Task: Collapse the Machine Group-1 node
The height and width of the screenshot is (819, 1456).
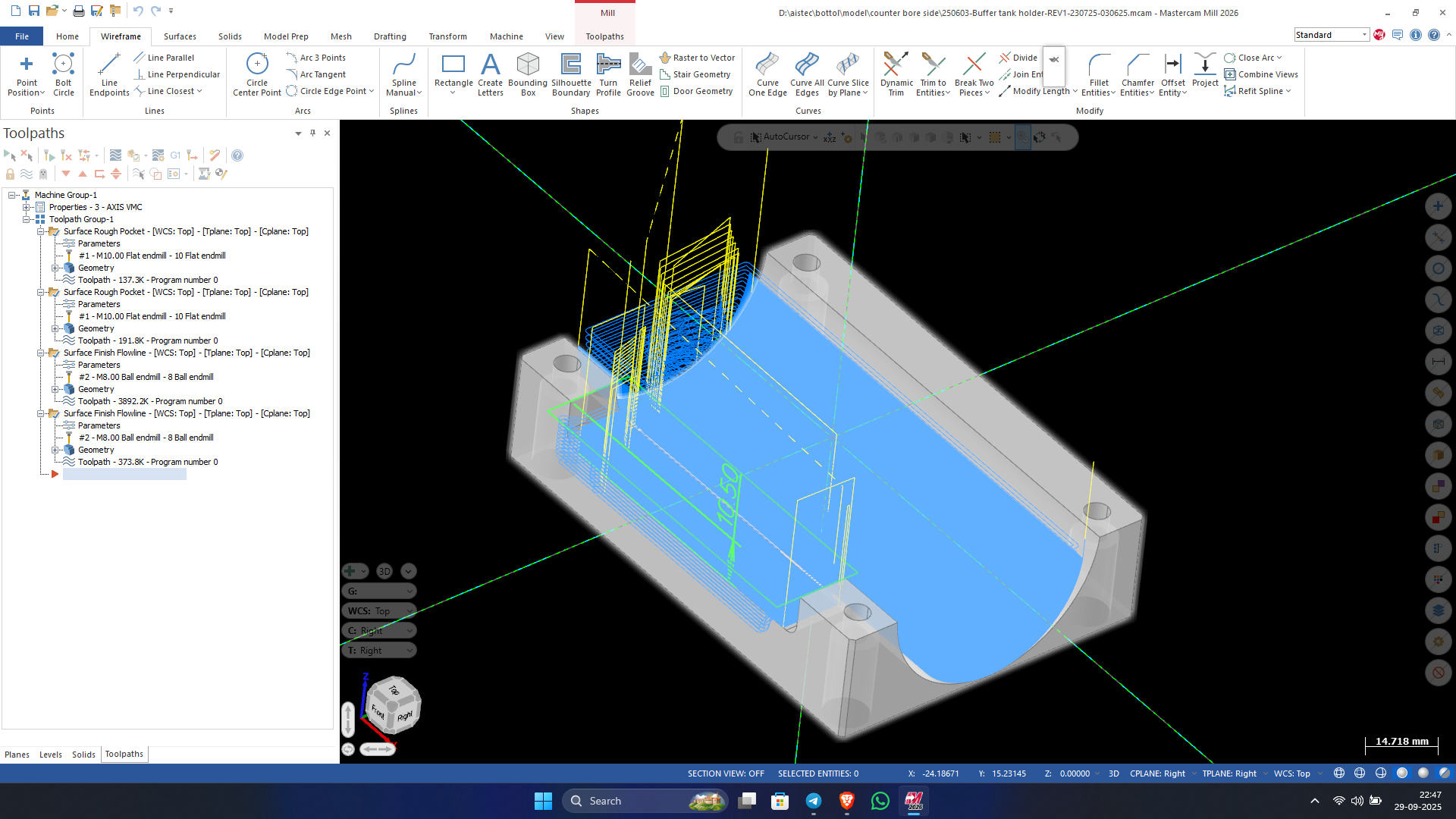Action: (12, 195)
